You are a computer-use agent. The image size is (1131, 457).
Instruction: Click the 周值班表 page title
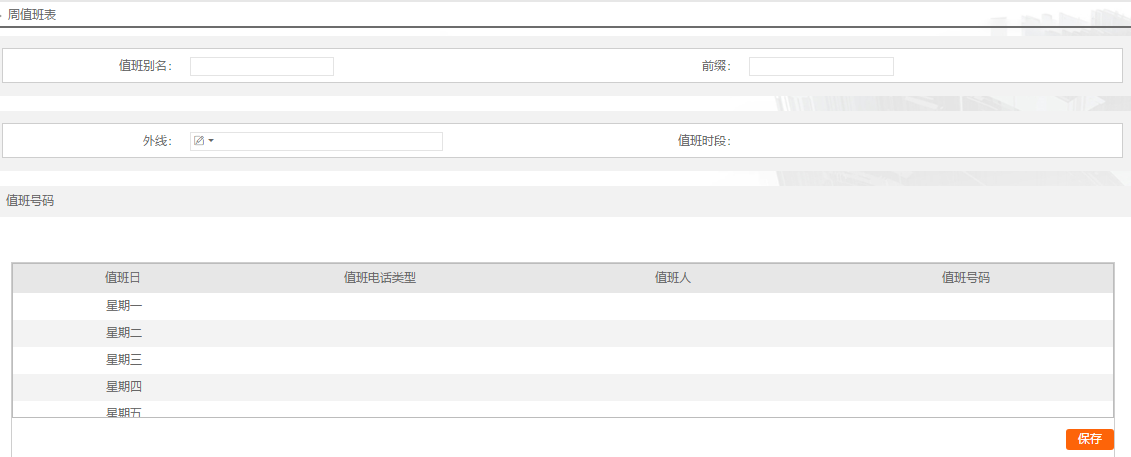(32, 14)
